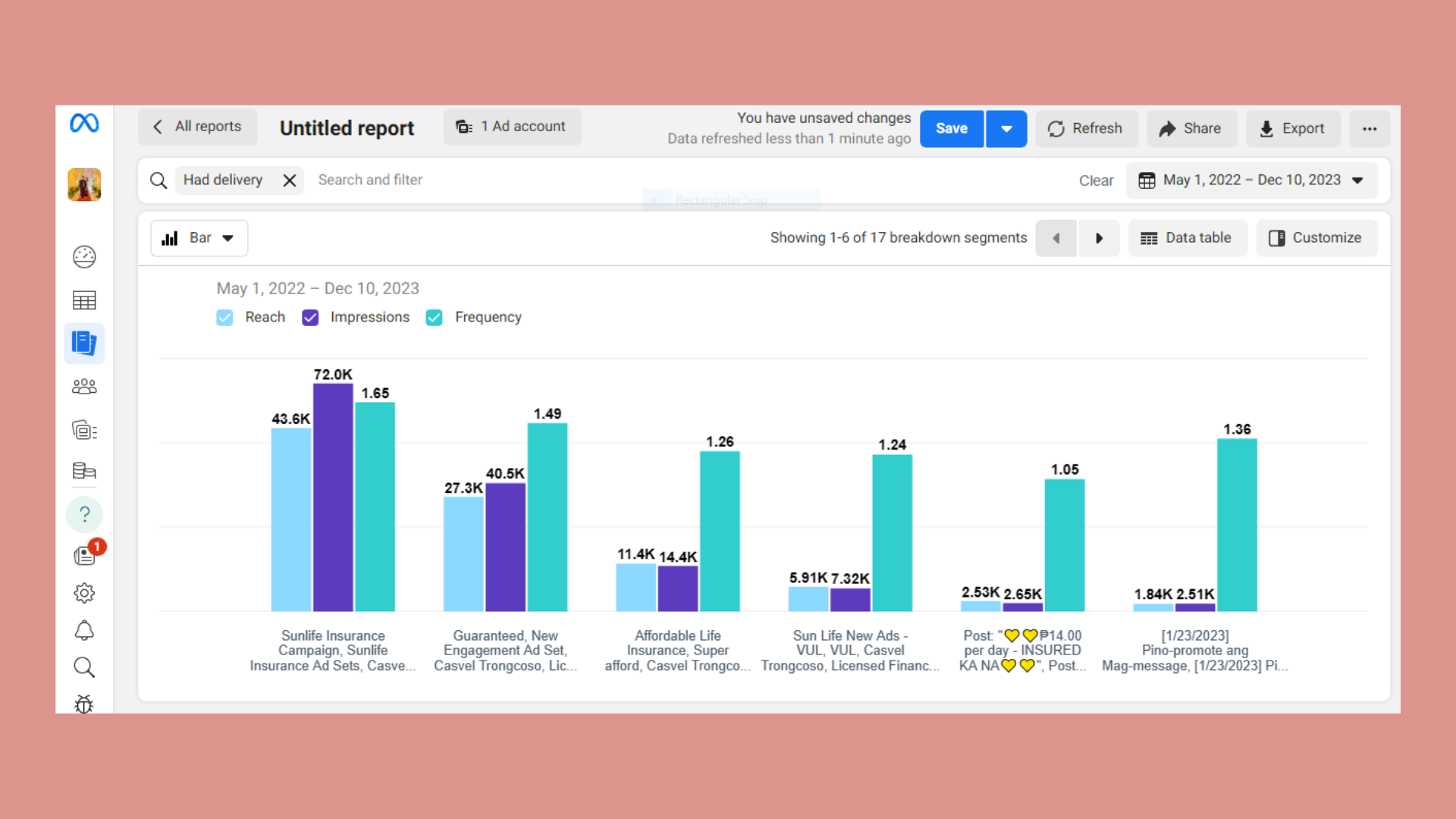Open the account overview gauge icon
This screenshot has width=1456, height=819.
tap(84, 257)
